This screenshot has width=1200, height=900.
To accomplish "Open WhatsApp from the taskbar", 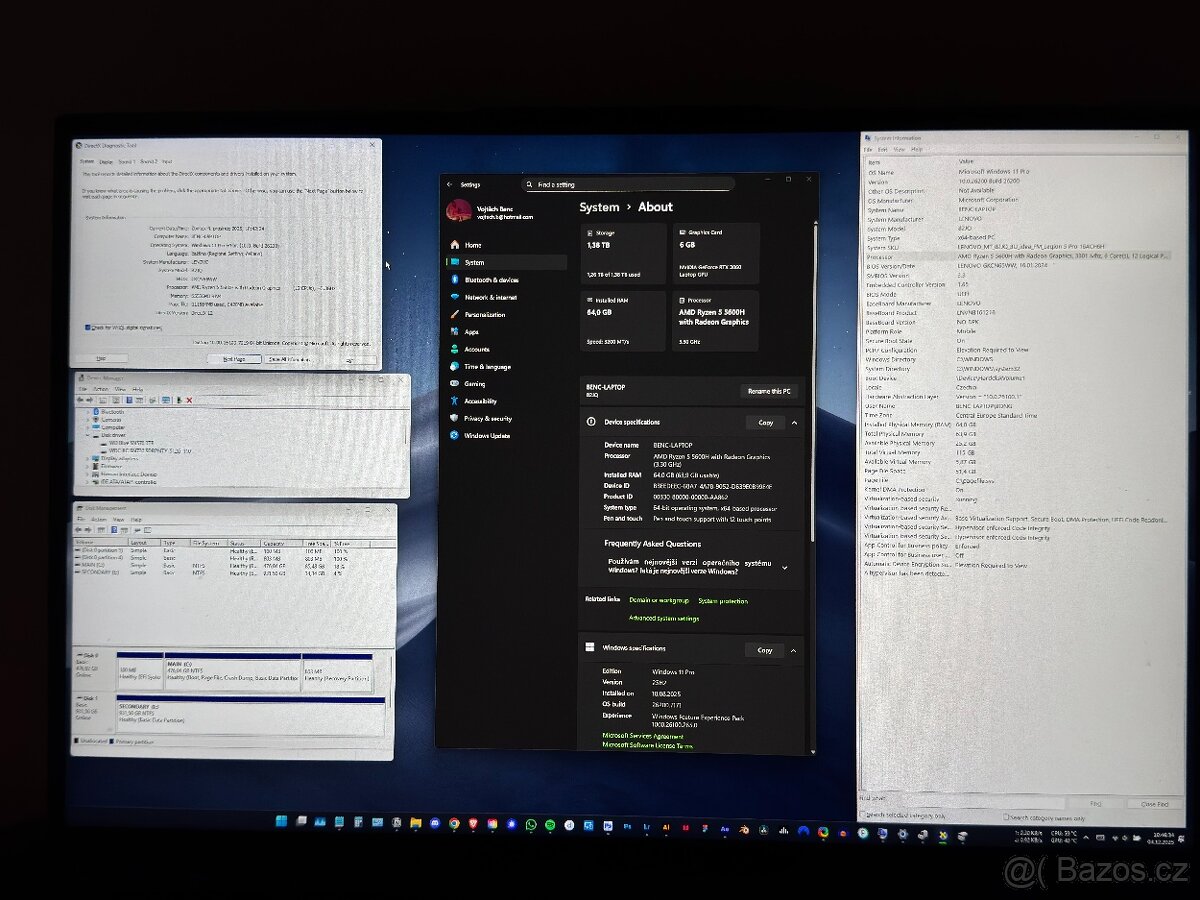I will 531,825.
